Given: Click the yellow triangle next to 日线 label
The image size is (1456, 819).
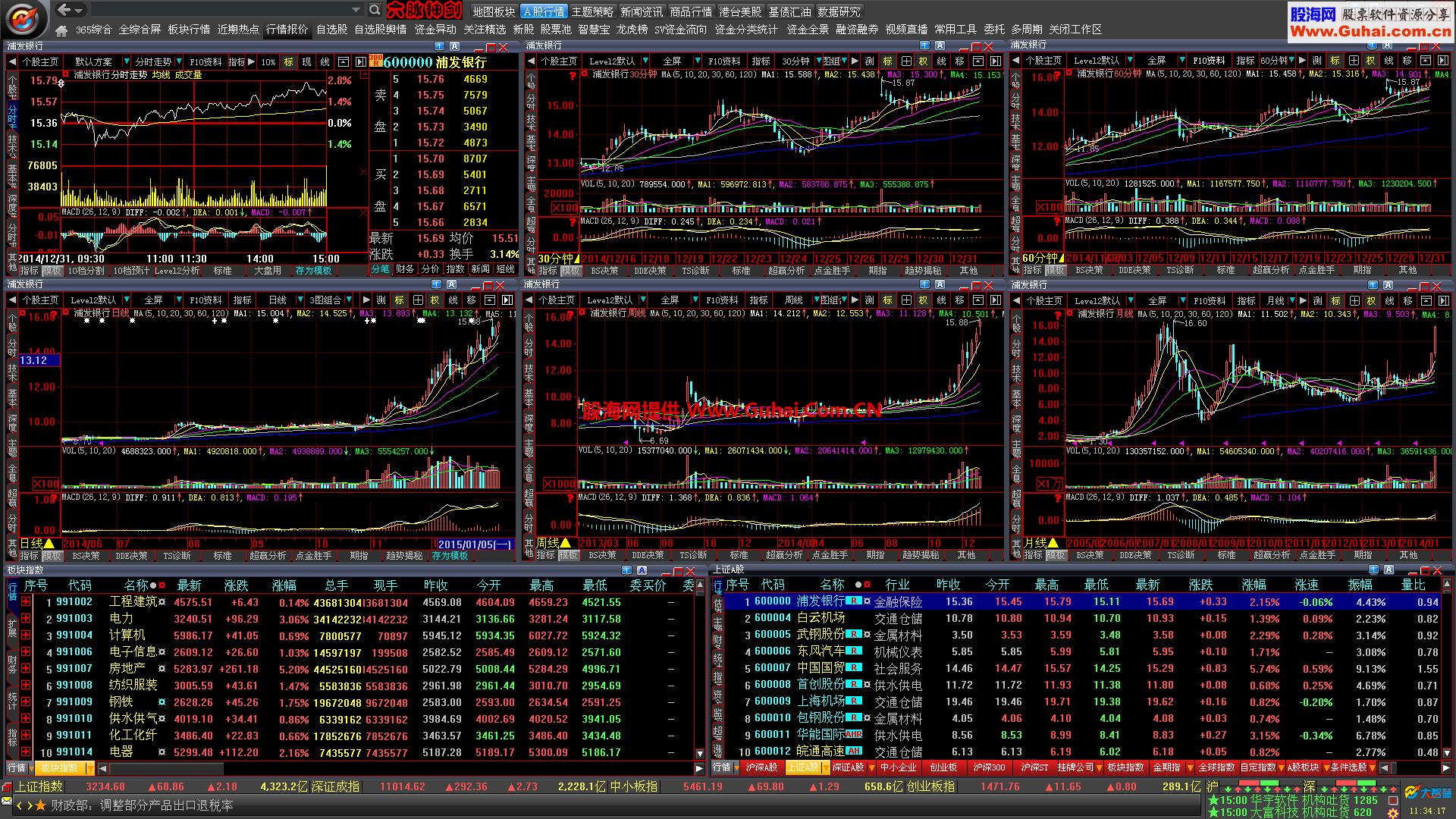Looking at the screenshot, I should 49,544.
